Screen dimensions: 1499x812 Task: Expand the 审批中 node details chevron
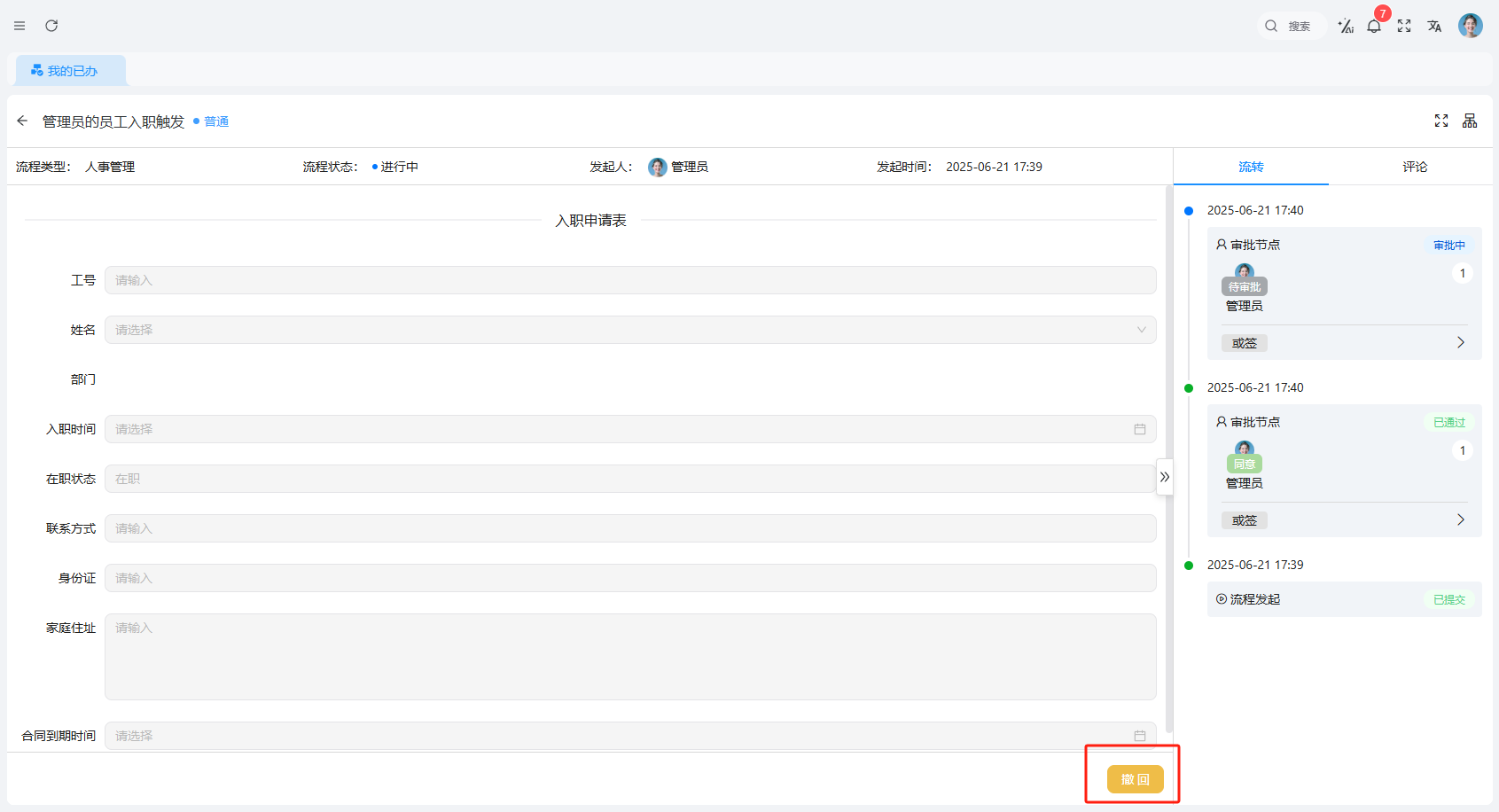coord(1461,343)
